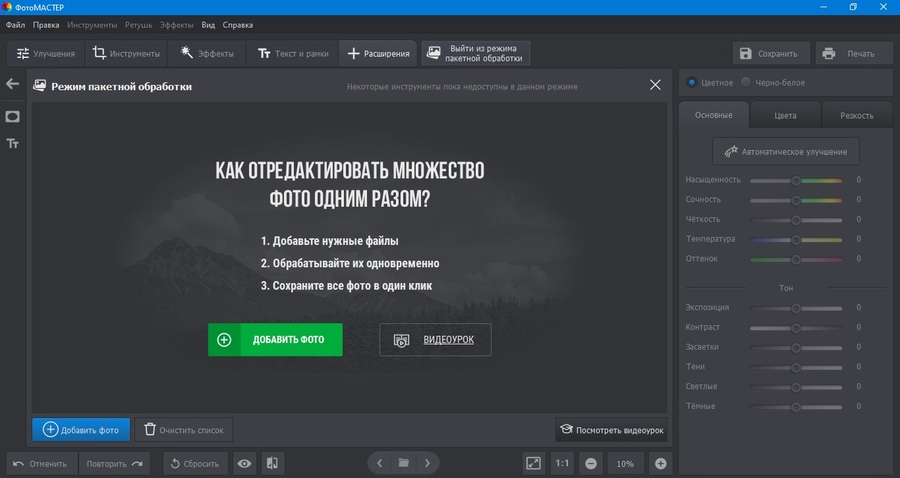
Task: Switch to the Цвета panel tab
Action: [785, 115]
